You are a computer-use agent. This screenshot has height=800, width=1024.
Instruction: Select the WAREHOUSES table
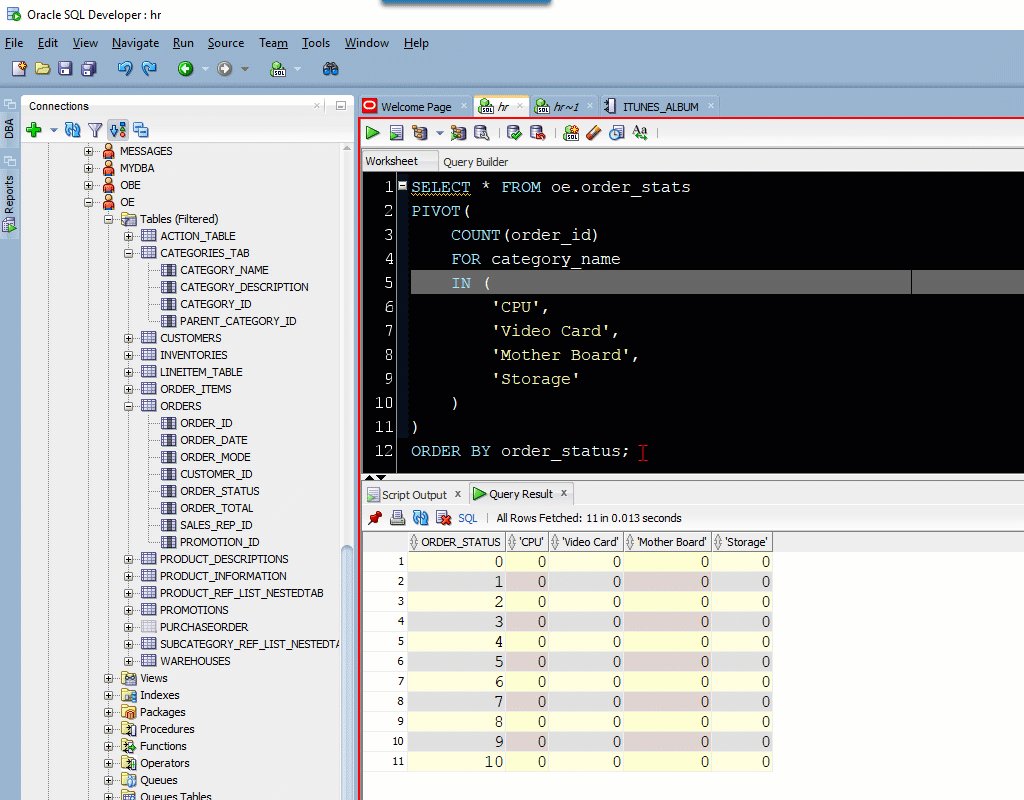[195, 661]
